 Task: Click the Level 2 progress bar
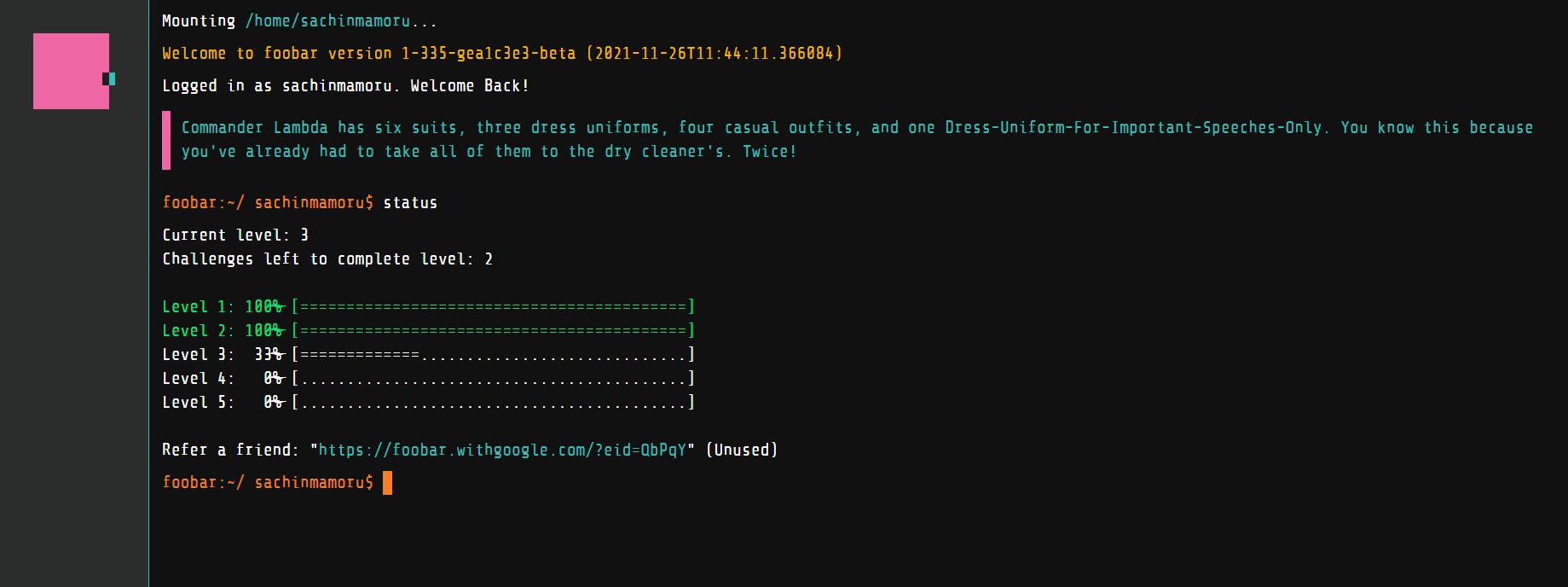point(493,330)
